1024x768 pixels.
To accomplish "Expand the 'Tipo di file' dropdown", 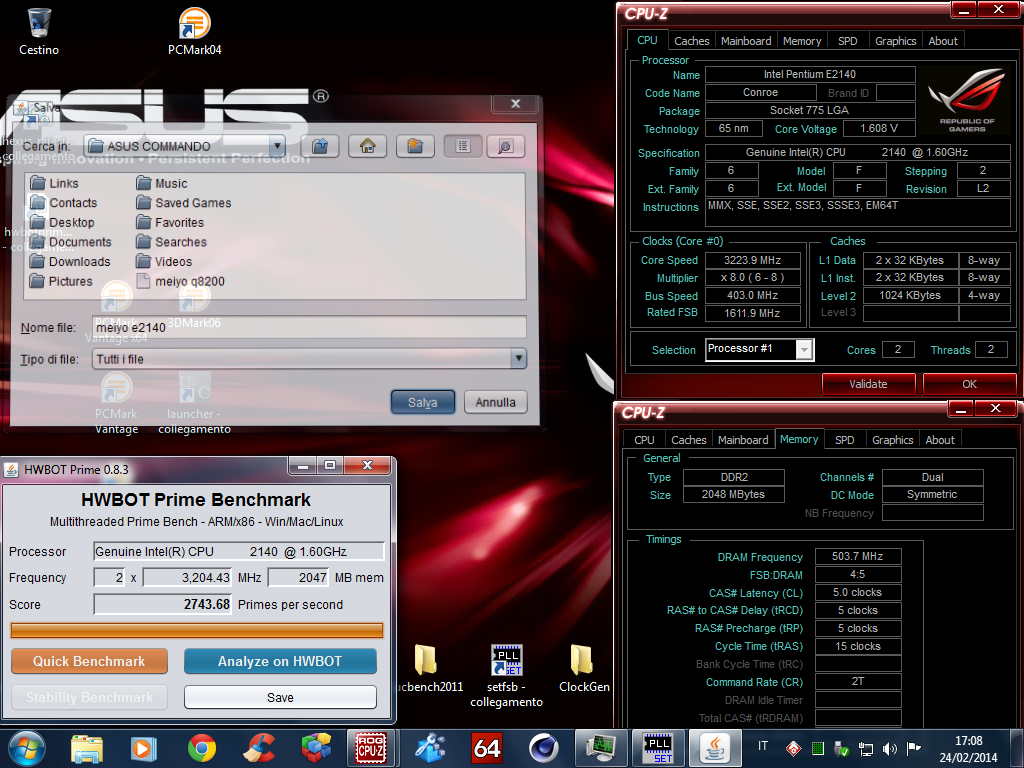I will pos(519,359).
